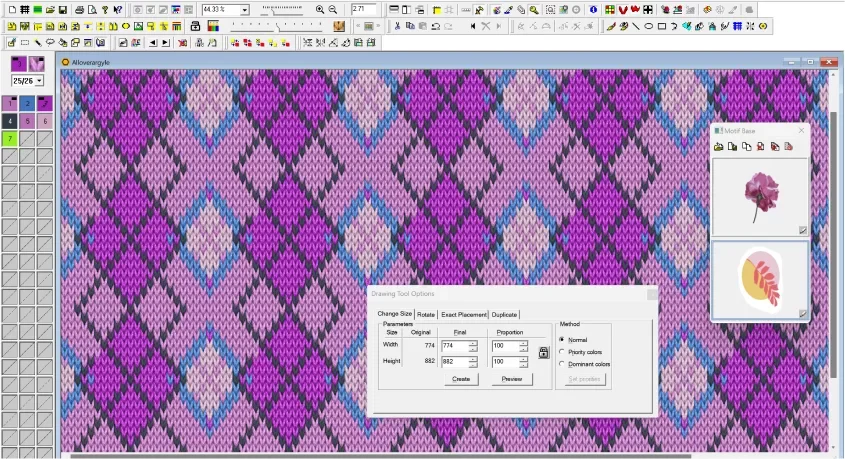Click the right arrow next icon
This screenshot has width=845, height=459.
click(x=165, y=43)
